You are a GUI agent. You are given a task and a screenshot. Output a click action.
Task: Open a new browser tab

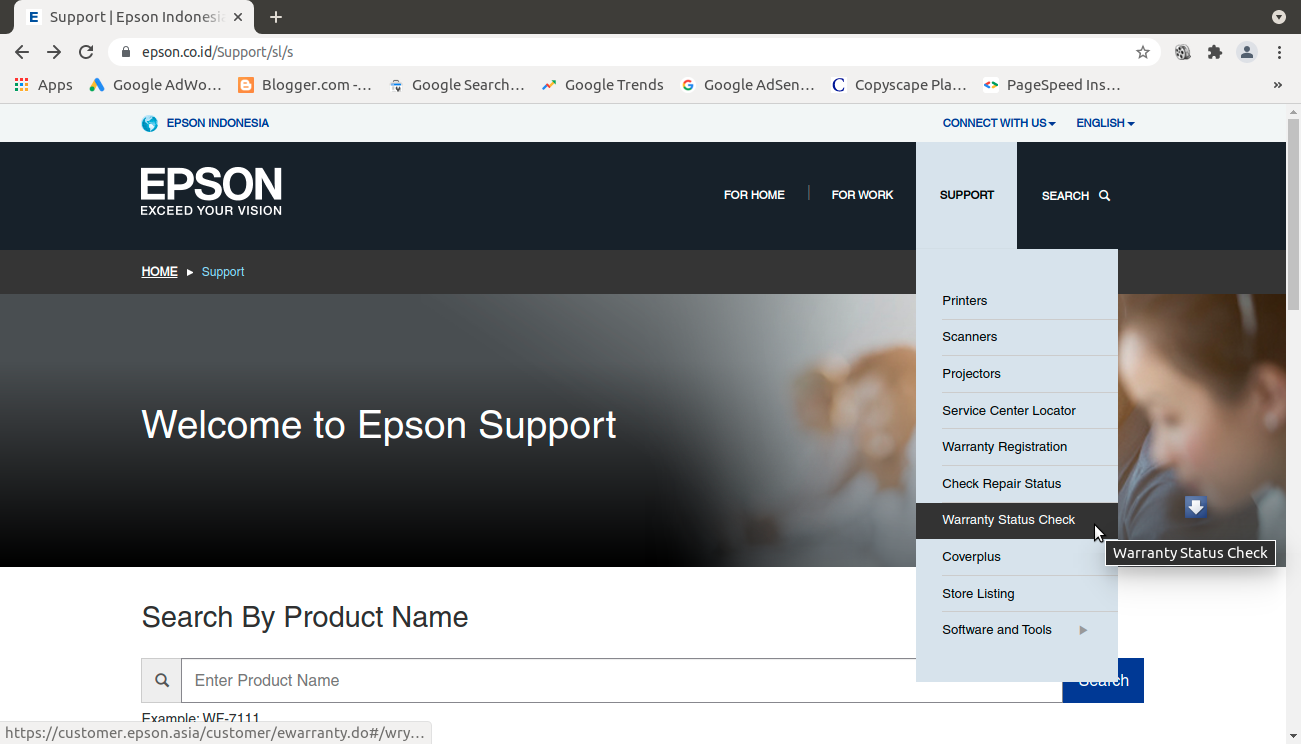276,17
